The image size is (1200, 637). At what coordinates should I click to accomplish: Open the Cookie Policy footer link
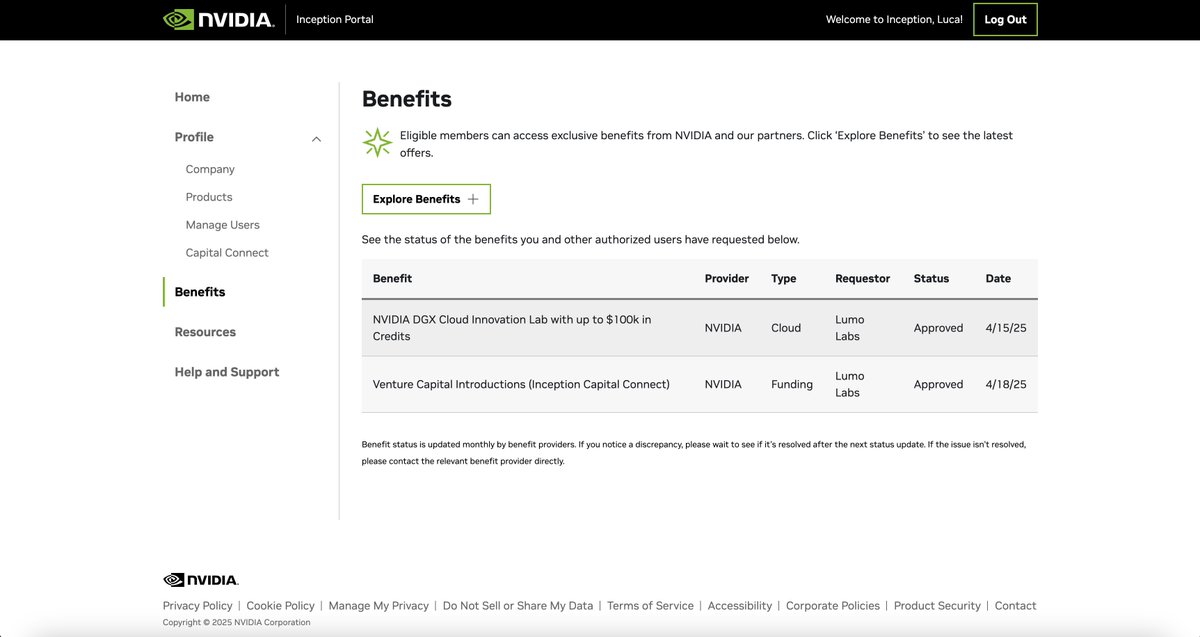coord(281,606)
